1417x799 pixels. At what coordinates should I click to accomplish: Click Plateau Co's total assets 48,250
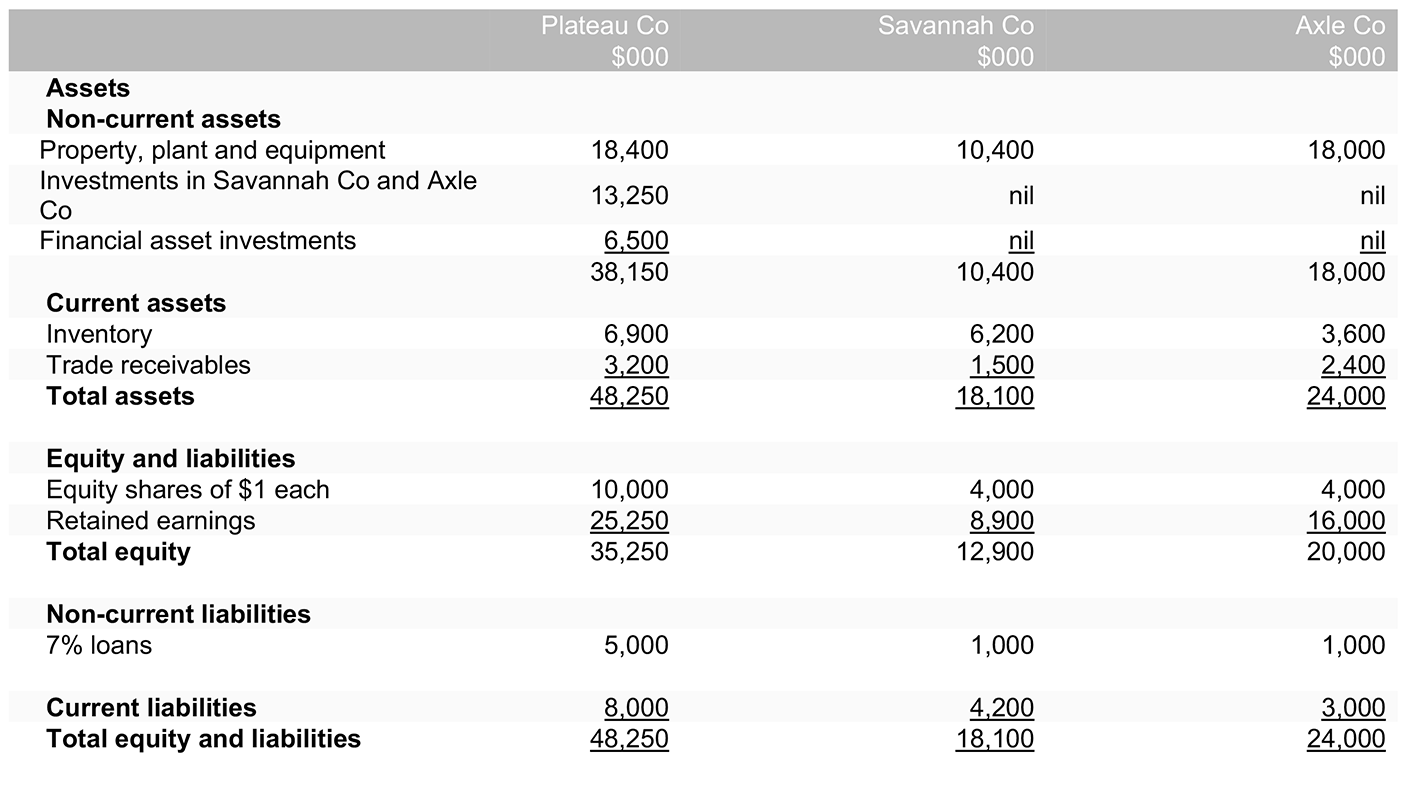click(629, 396)
